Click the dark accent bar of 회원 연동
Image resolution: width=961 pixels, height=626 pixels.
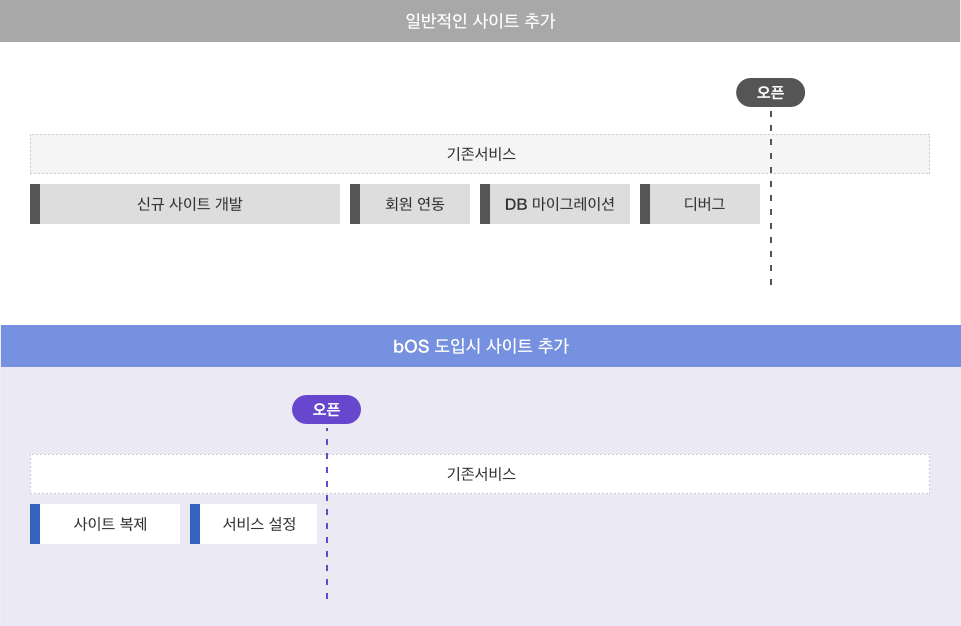tap(355, 204)
